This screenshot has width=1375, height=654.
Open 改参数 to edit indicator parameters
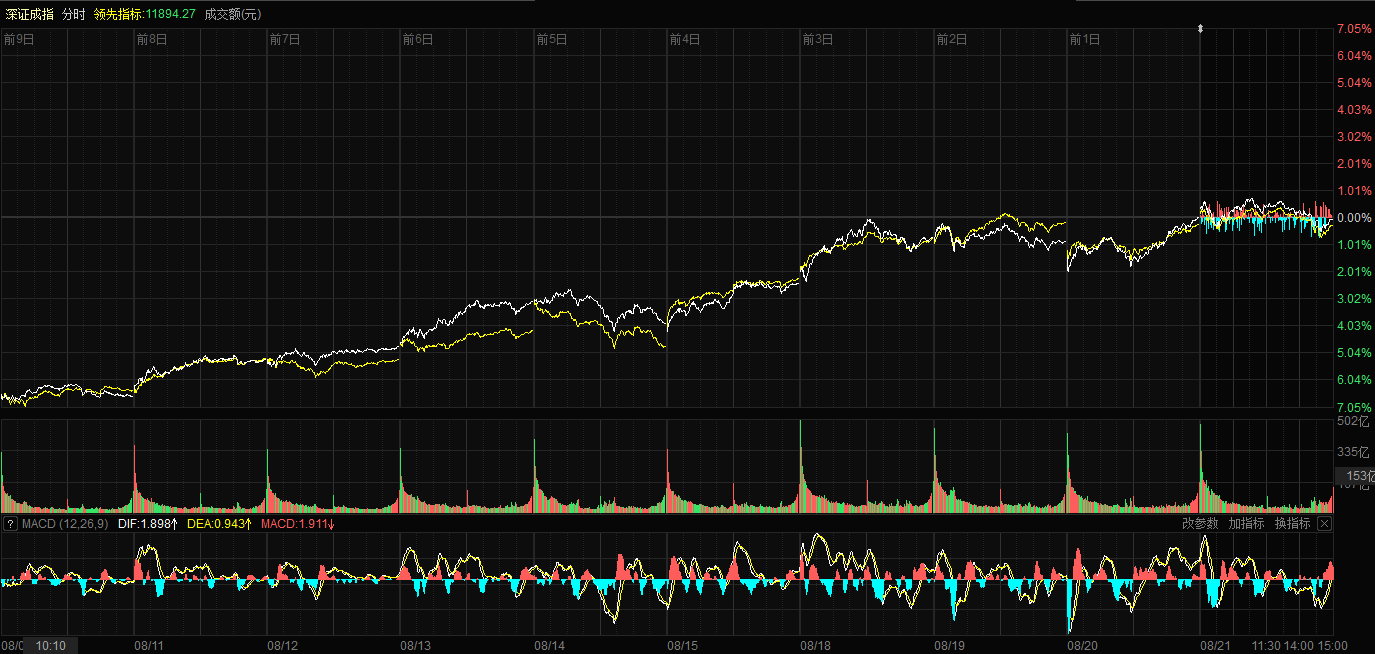coord(1200,524)
